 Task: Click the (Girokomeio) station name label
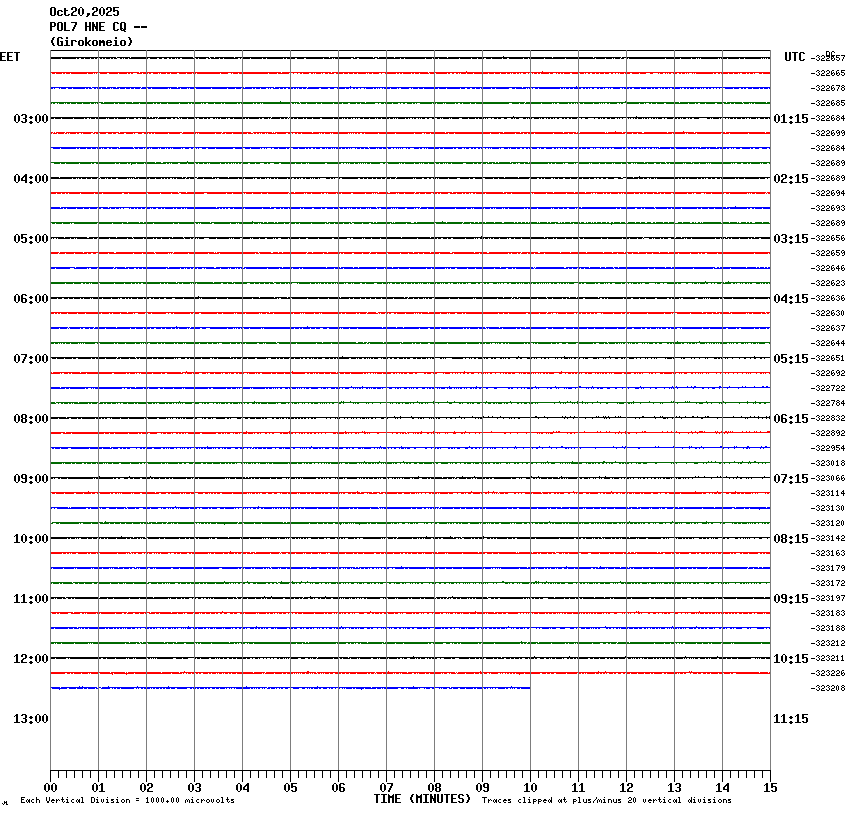(91, 42)
